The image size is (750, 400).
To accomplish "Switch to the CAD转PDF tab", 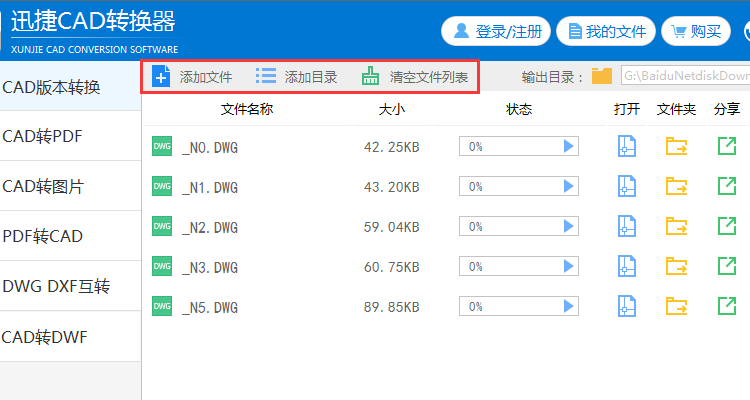I will pos(70,136).
